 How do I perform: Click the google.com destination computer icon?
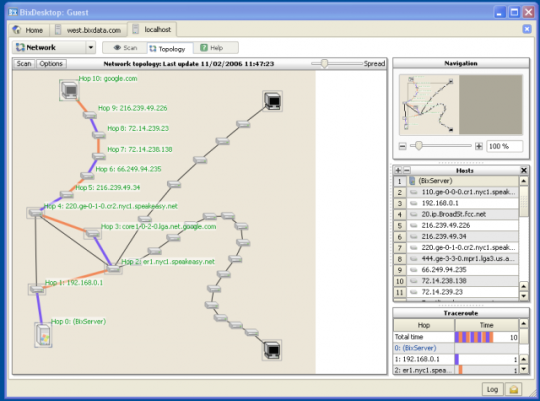[69, 90]
